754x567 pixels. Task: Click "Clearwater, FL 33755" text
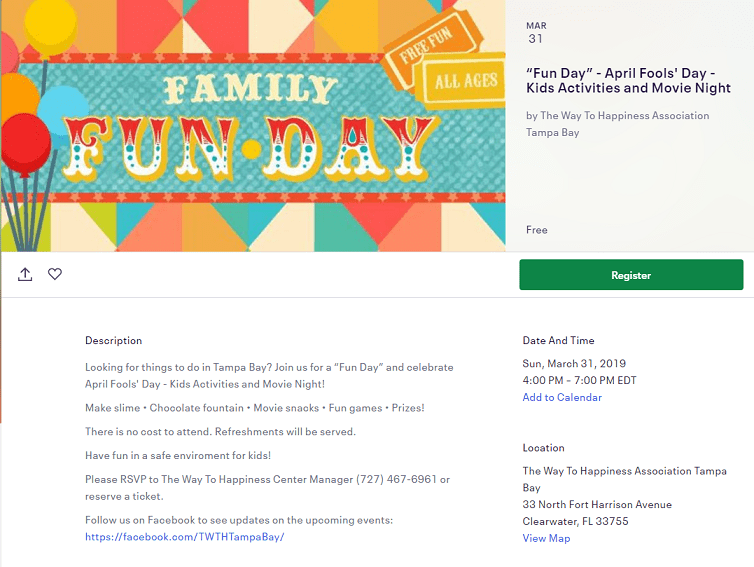(x=575, y=521)
